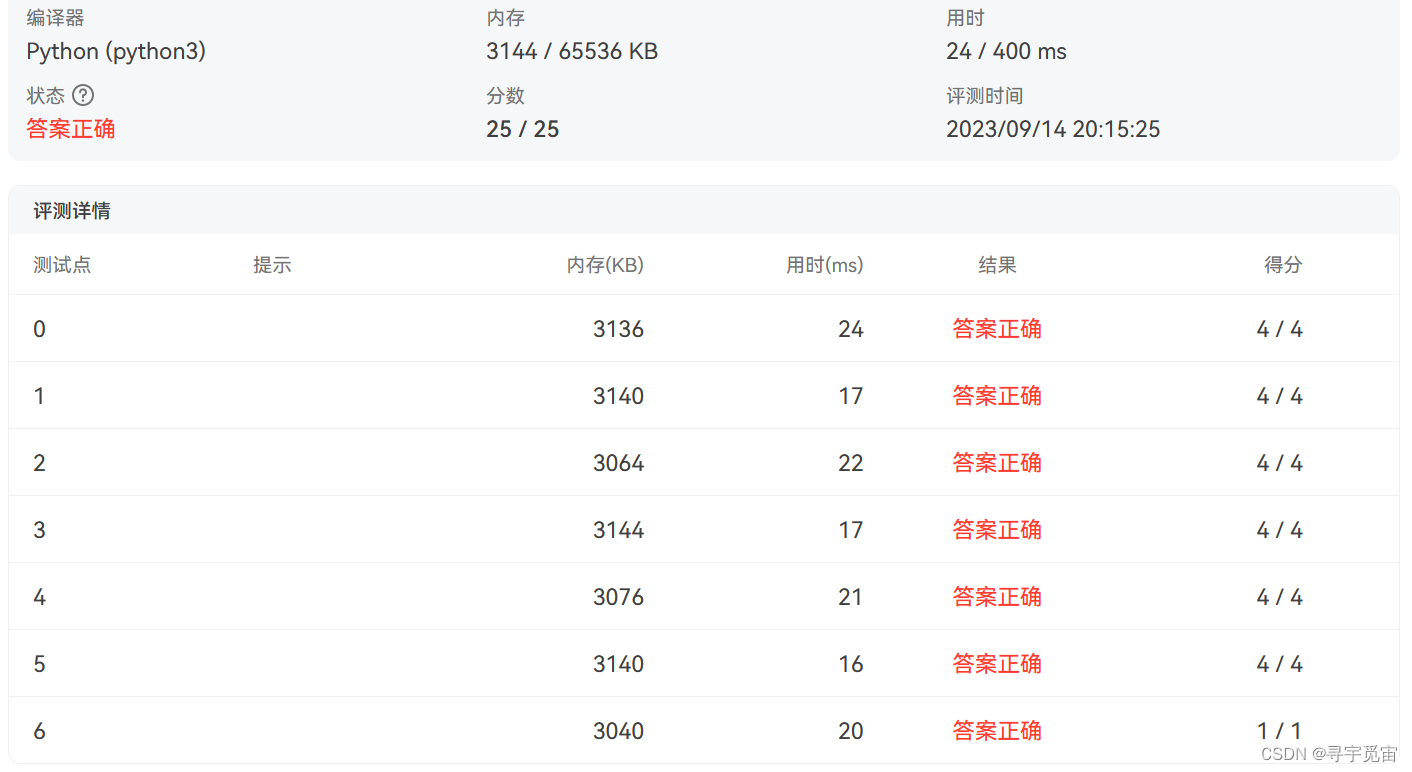
Task: Click the red 答案正确 status text at top
Action: pyautogui.click(x=71, y=129)
